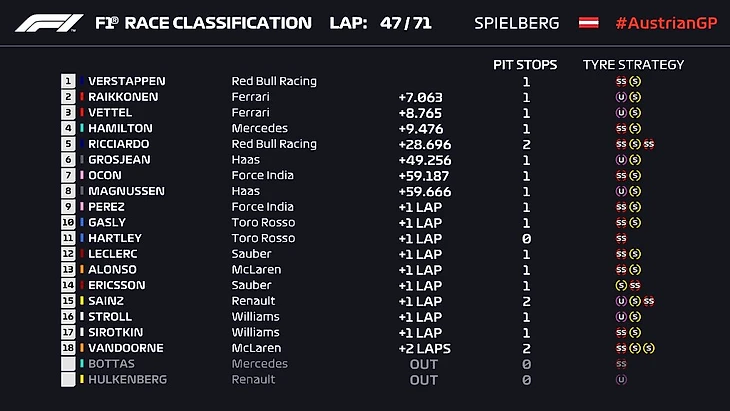Screen dimensions: 730x411
Task: Click Hulkenberg's ultrasoft tyre icon
Action: click(622, 380)
